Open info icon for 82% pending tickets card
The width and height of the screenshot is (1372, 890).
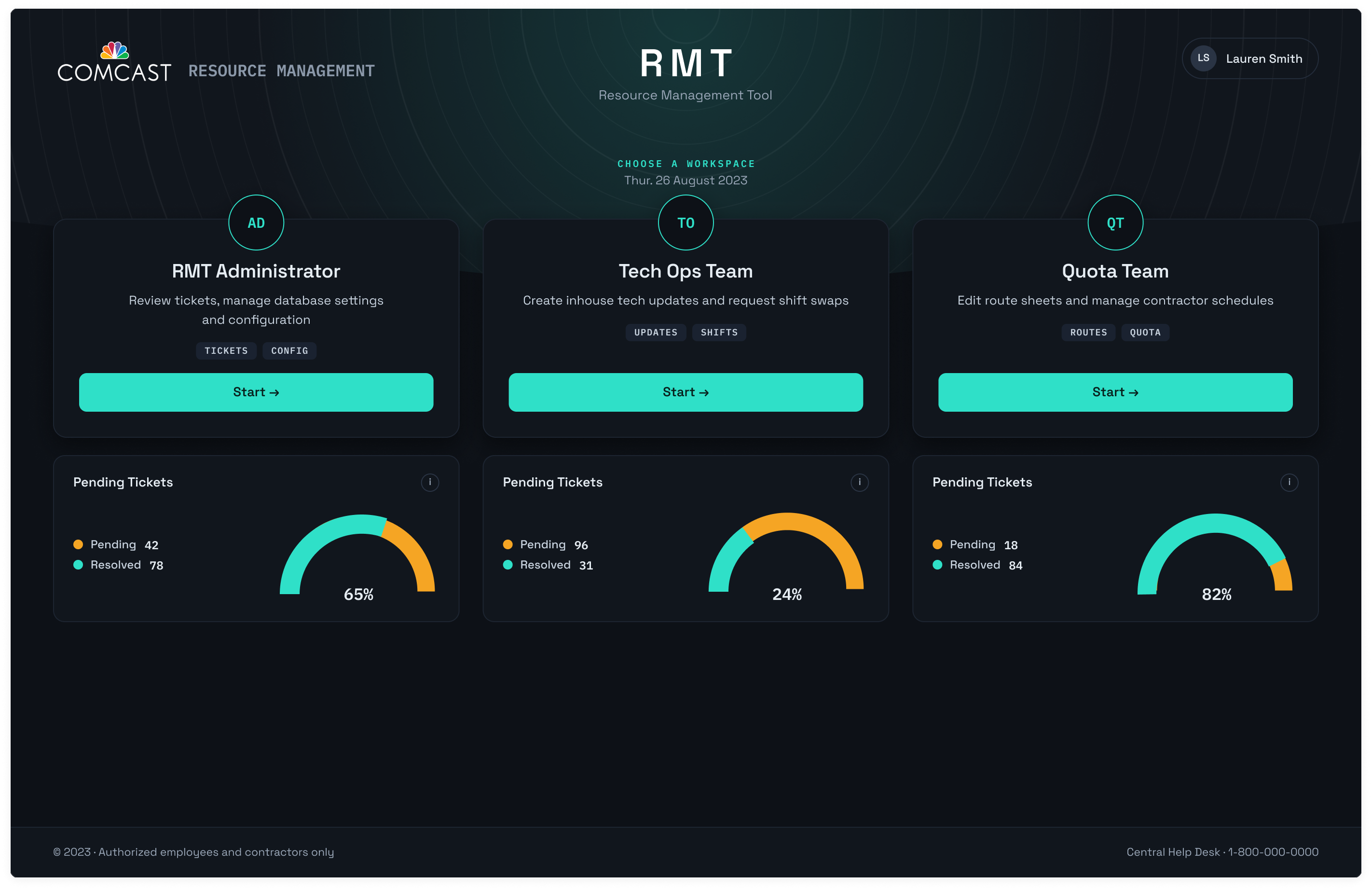[x=1289, y=482]
